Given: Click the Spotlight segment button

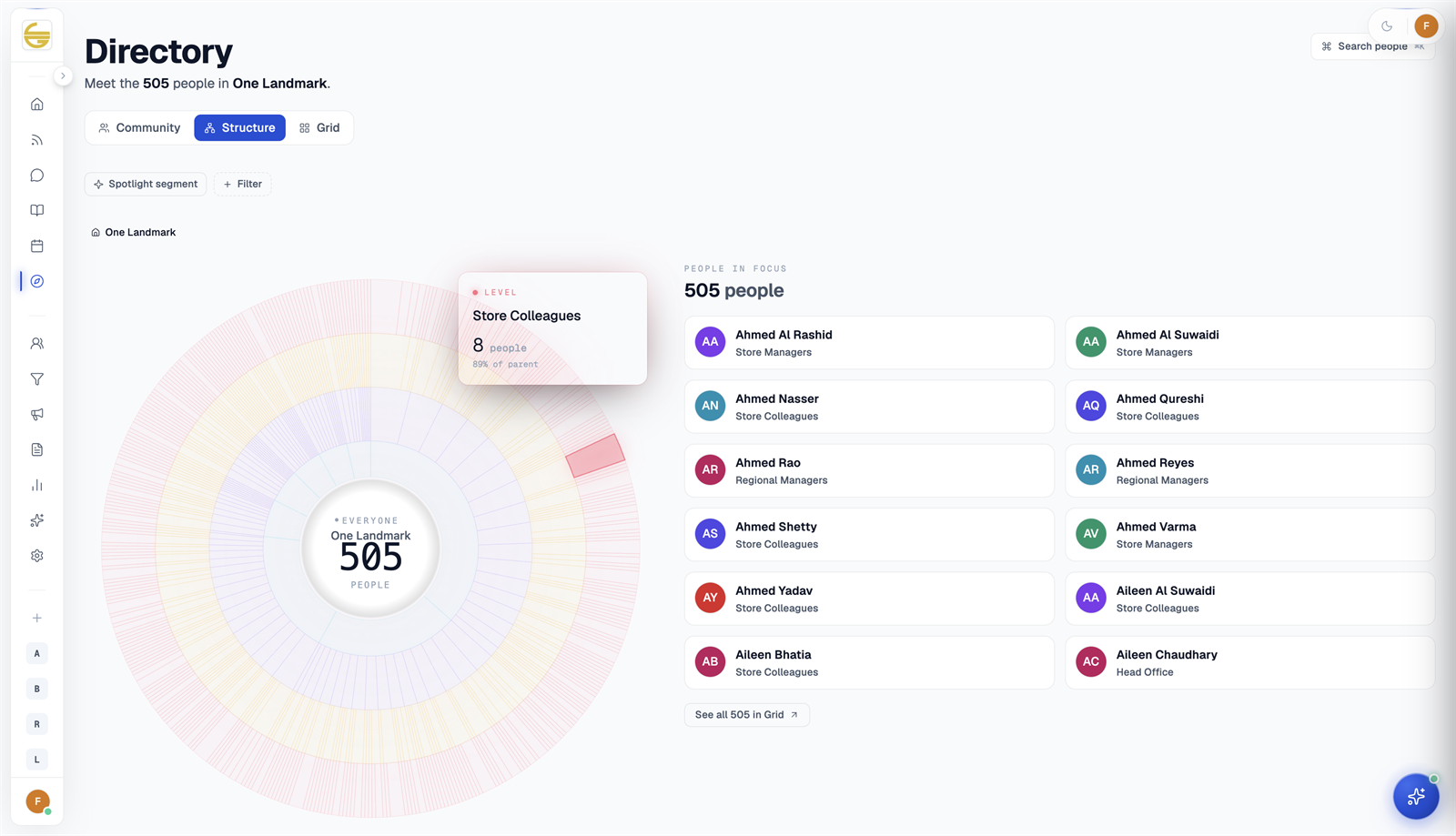Looking at the screenshot, I should tap(146, 184).
